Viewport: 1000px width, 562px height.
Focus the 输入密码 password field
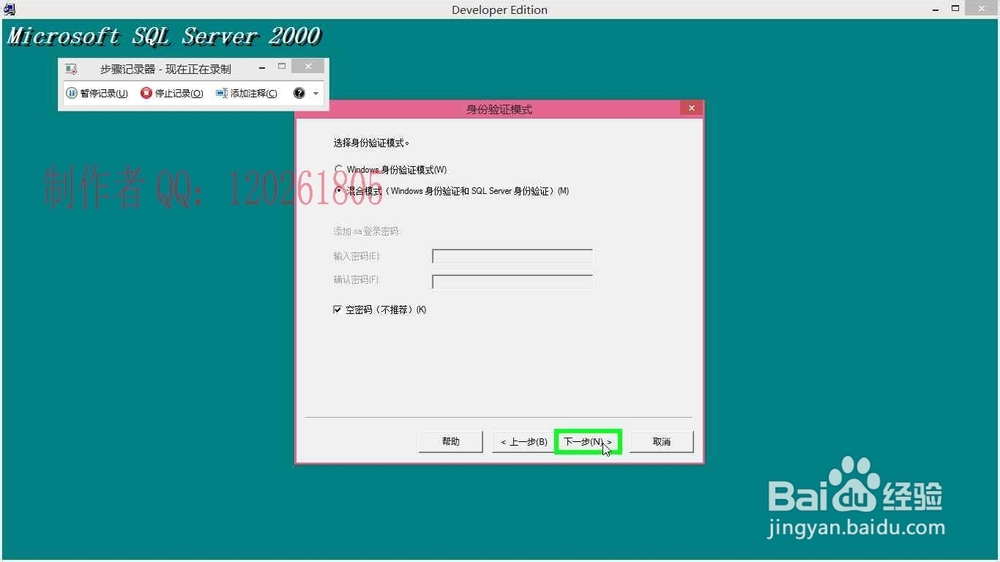[512, 256]
